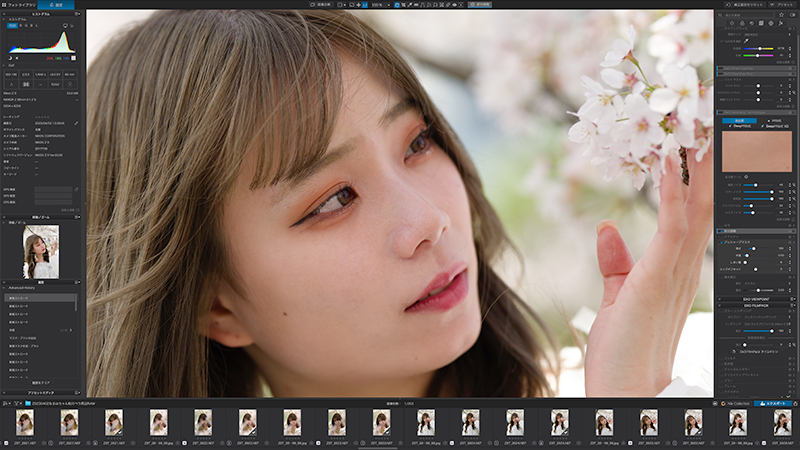This screenshot has width=800, height=450.
Task: Click the navigator preview thumbnail
Action: [x=41, y=252]
